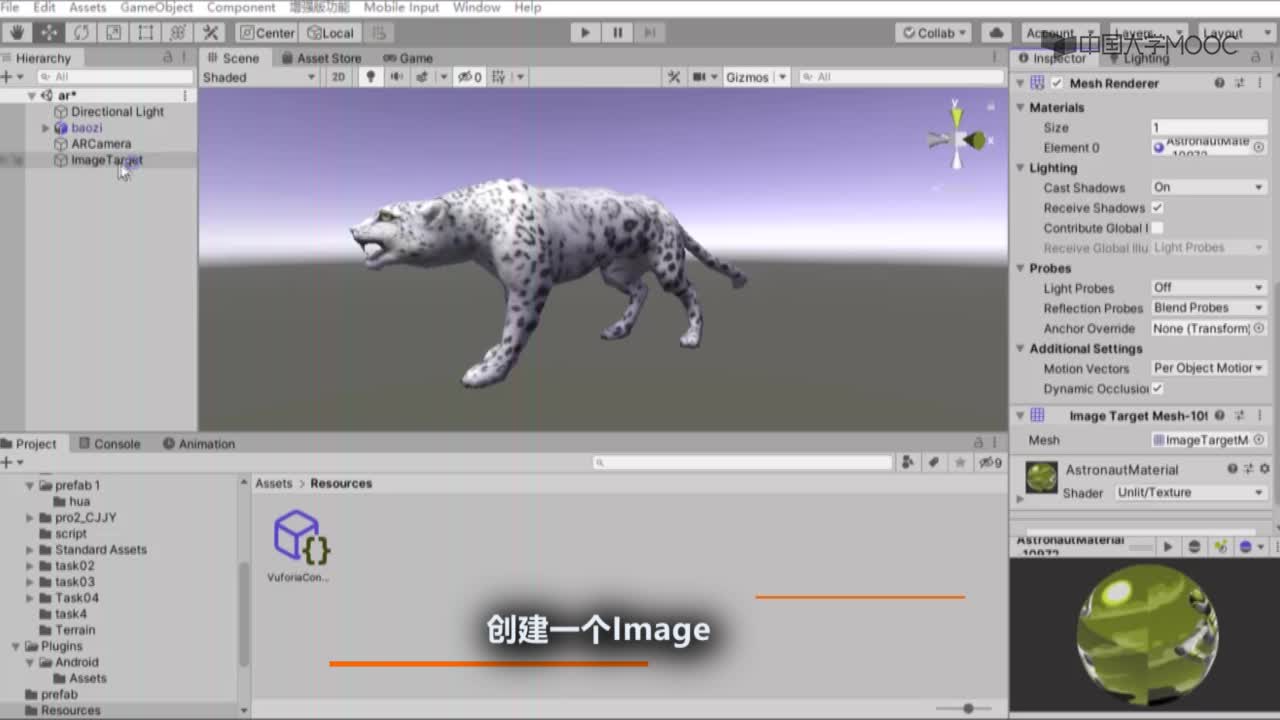The width and height of the screenshot is (1280, 720).
Task: Open the GameObject menu
Action: pos(157,7)
